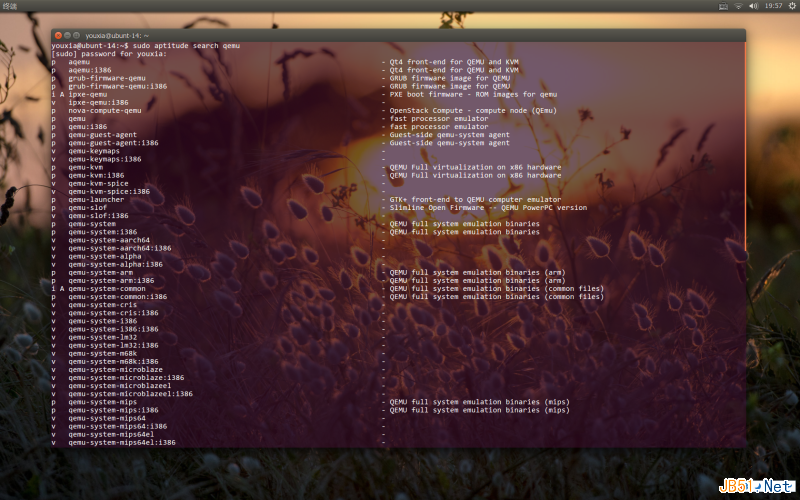Click the '[sudo] password for youxia:' line

coord(109,54)
